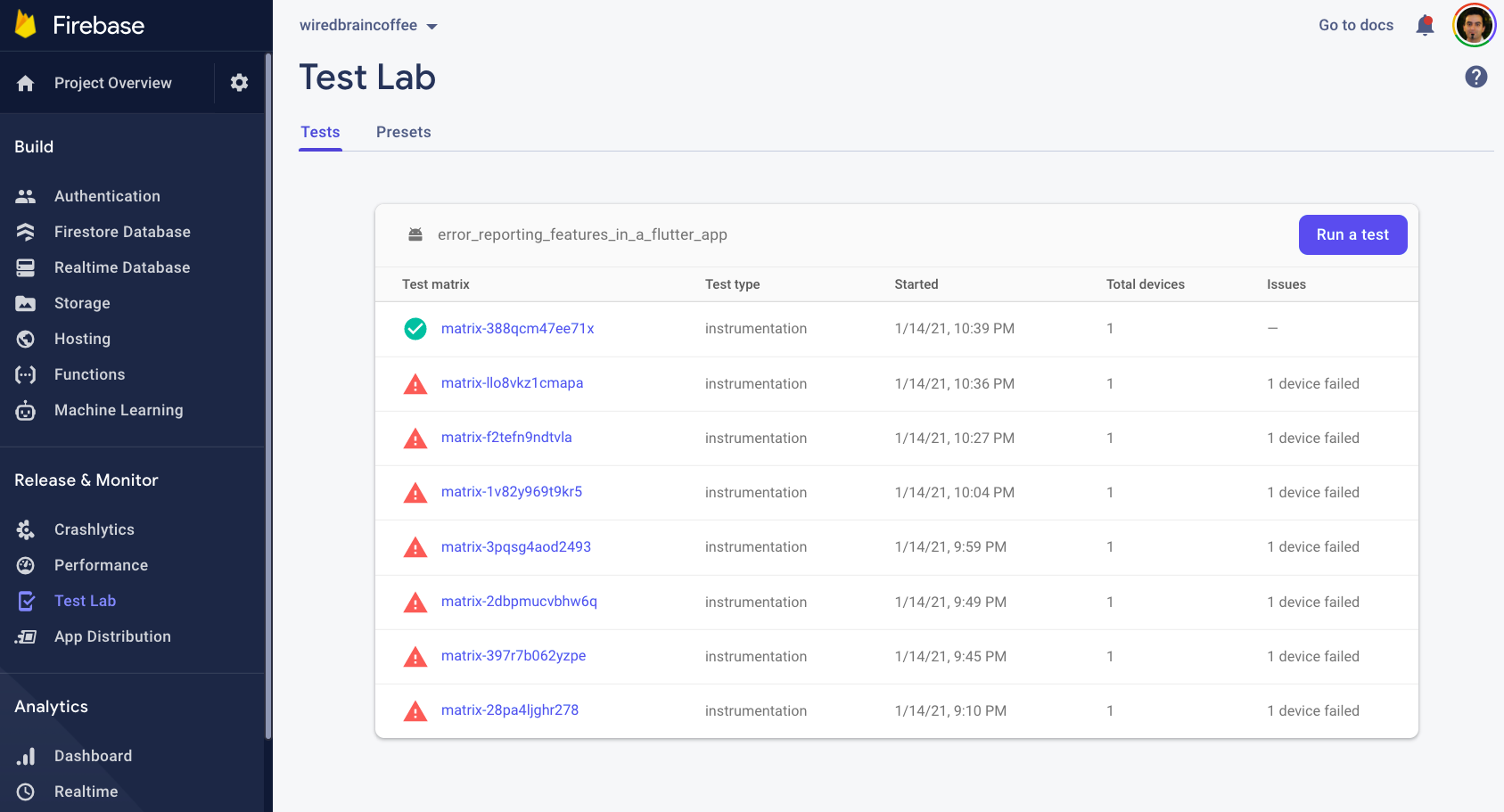Viewport: 1504px width, 812px height.
Task: Open the matrix-1v82y969t9kr5 test link
Action: pyautogui.click(x=512, y=491)
